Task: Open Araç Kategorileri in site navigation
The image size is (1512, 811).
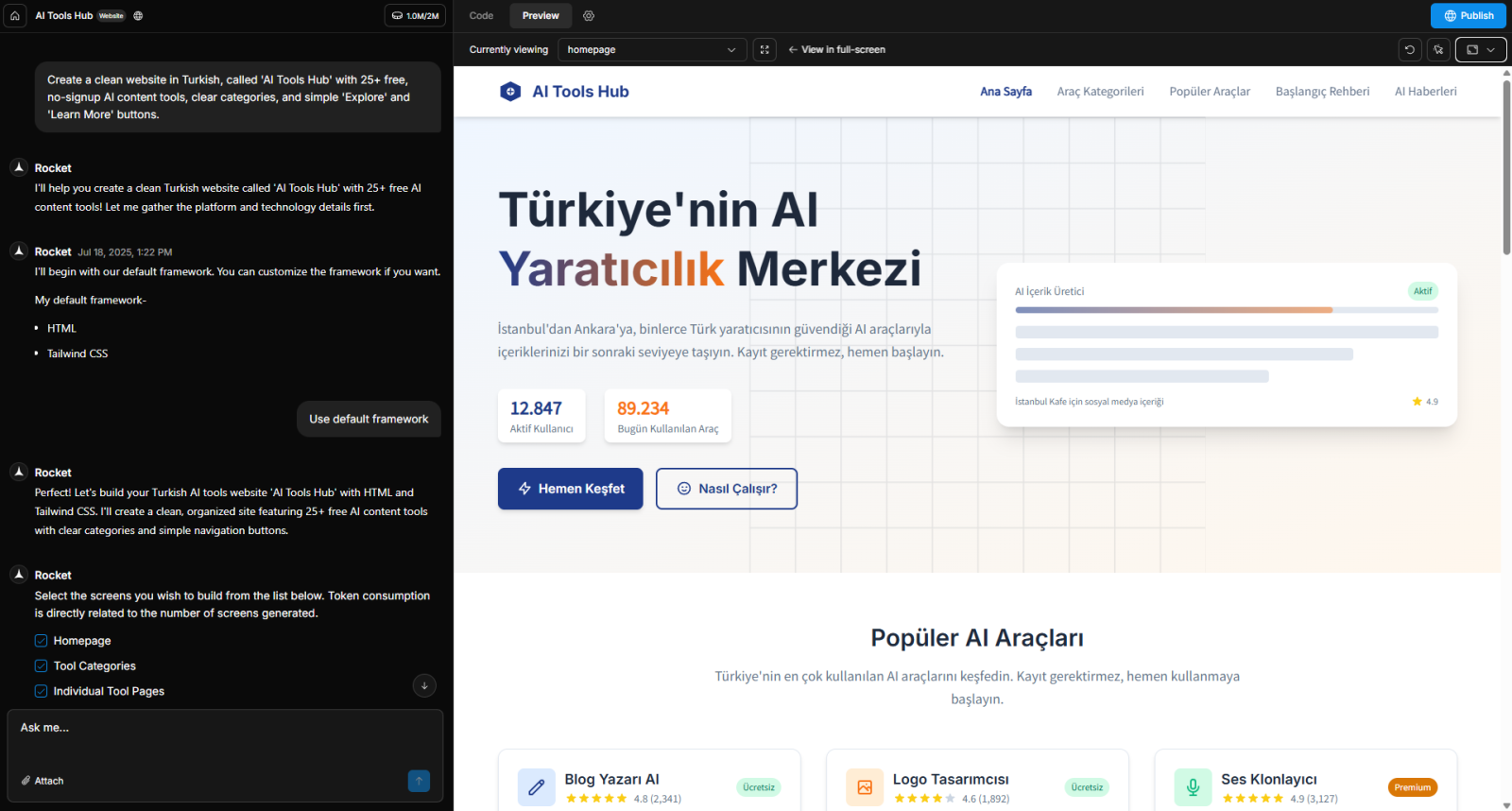Action: (1100, 92)
